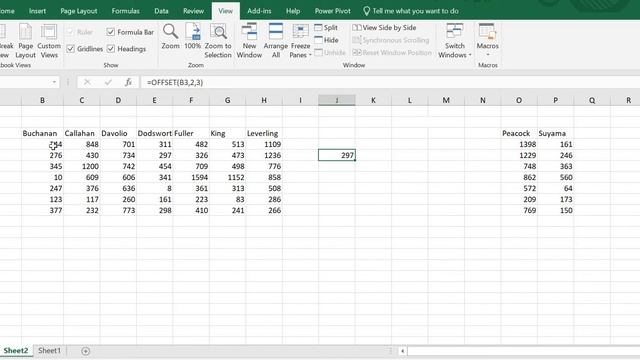Set zoom to 100%
Screen dimensions: 640x360
192,37
